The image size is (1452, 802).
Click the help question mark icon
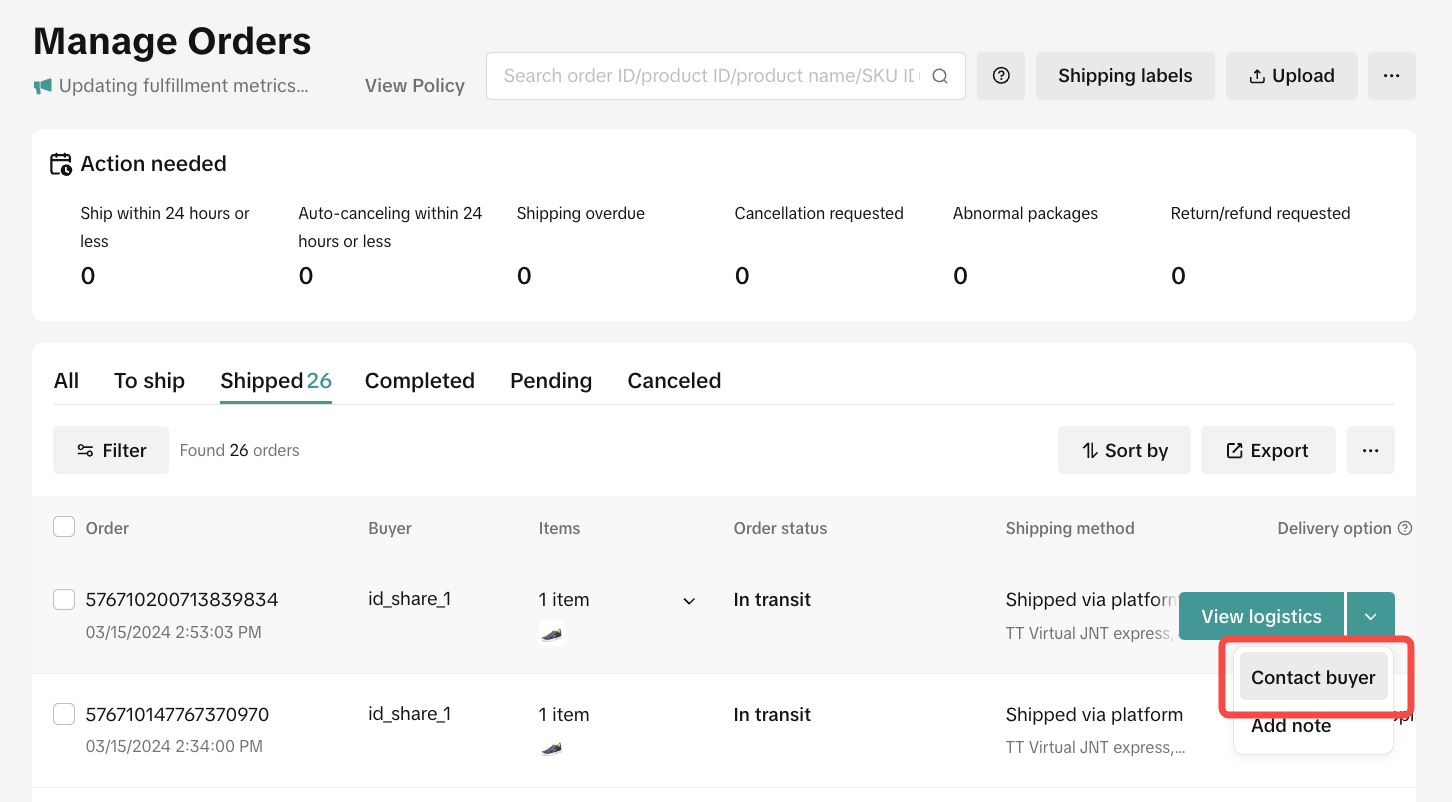[1001, 76]
